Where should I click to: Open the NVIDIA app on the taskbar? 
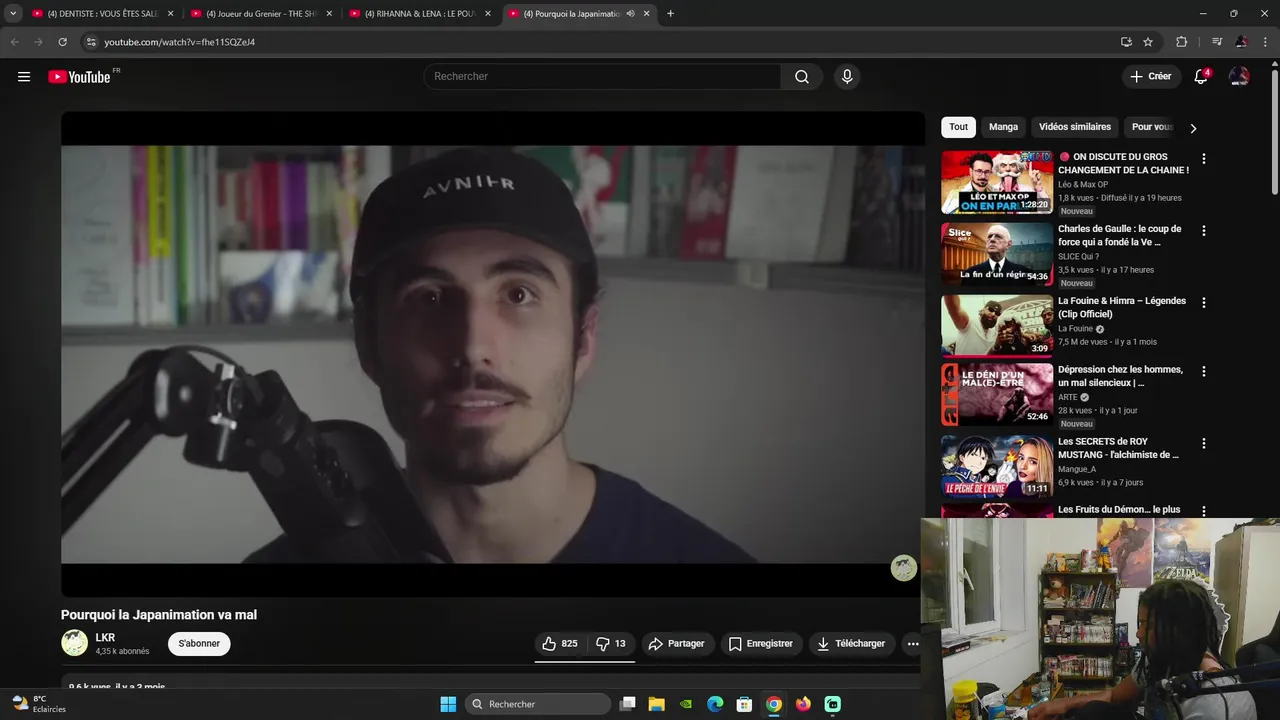tap(686, 704)
